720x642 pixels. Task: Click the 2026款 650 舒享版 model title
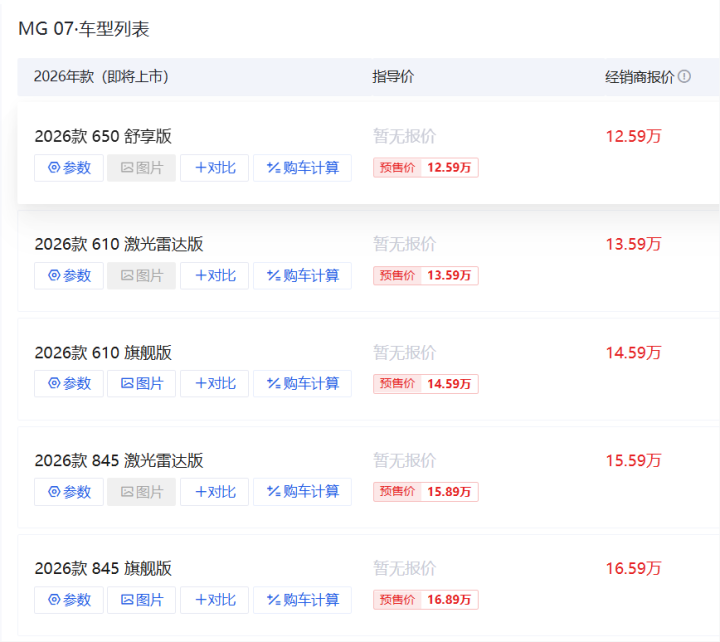[x=103, y=136]
